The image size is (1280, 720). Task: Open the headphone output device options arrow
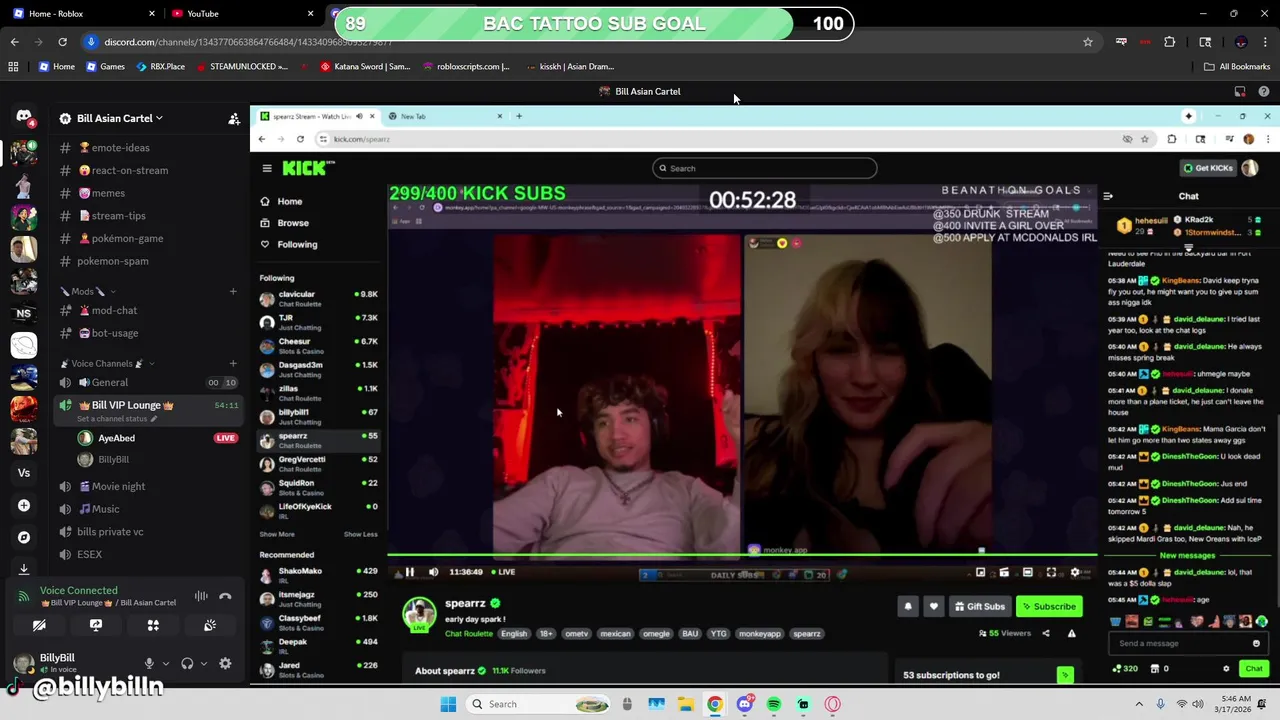(x=204, y=663)
